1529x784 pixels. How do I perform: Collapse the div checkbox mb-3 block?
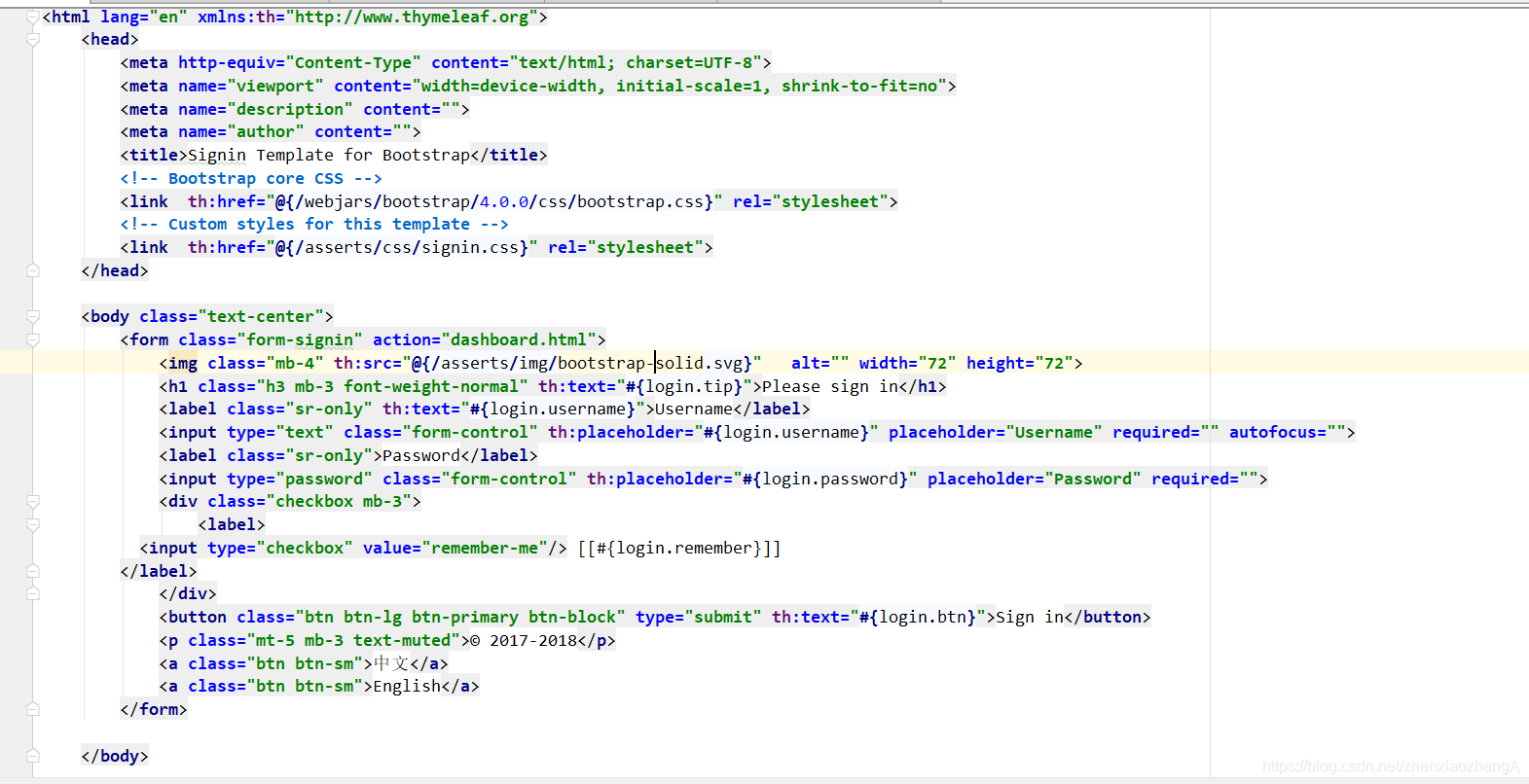click(x=33, y=502)
